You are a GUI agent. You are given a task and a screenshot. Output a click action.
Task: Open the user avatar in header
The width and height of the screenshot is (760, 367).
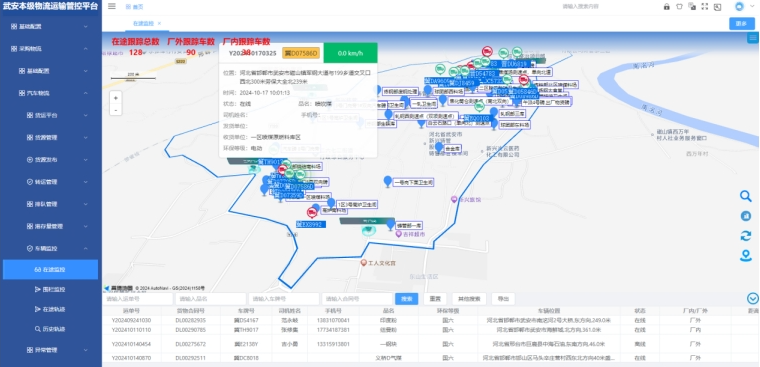click(x=739, y=7)
